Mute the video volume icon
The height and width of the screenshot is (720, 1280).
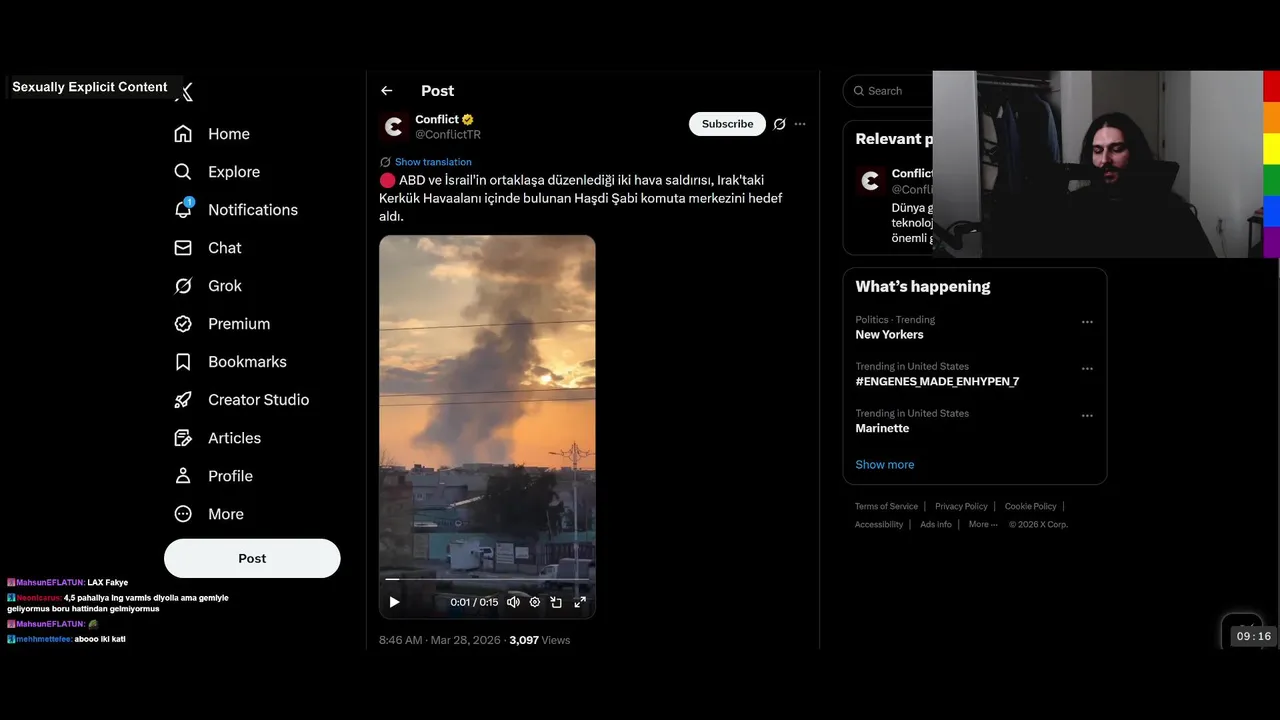coord(513,602)
